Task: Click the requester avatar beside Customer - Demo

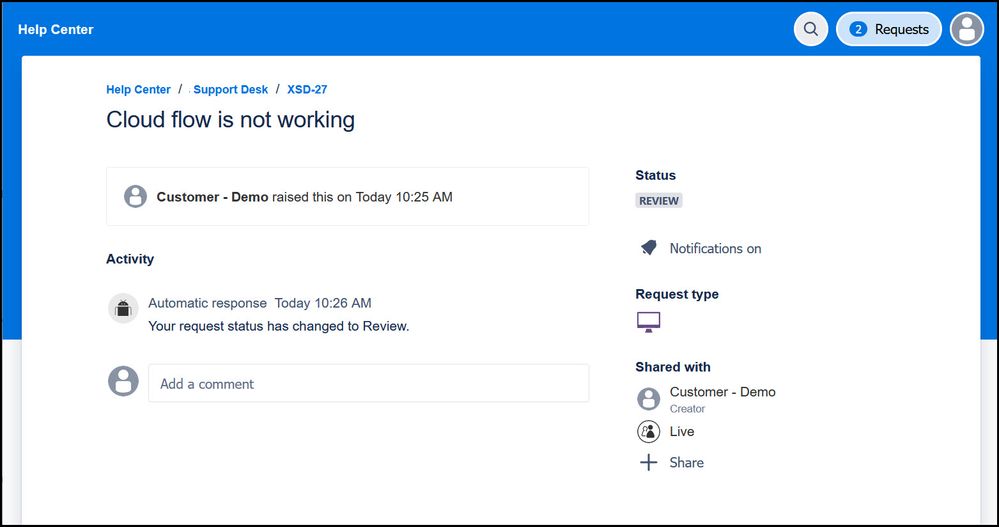Action: 135,197
